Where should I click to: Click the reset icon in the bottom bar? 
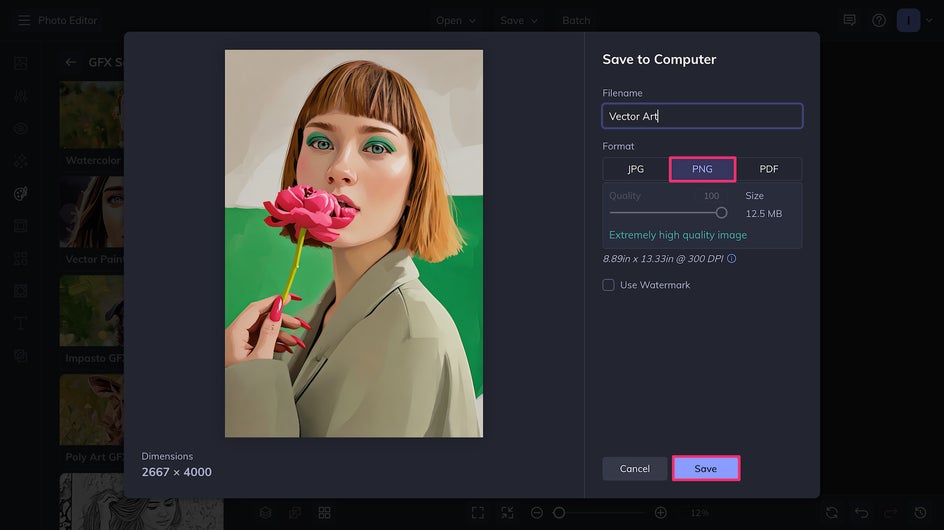pos(832,513)
